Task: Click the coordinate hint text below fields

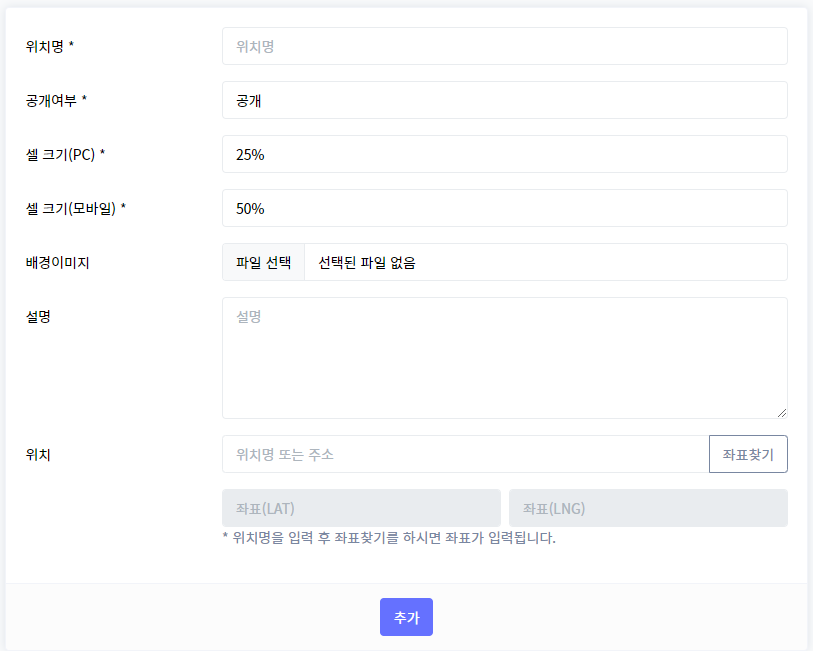Action: coord(389,537)
